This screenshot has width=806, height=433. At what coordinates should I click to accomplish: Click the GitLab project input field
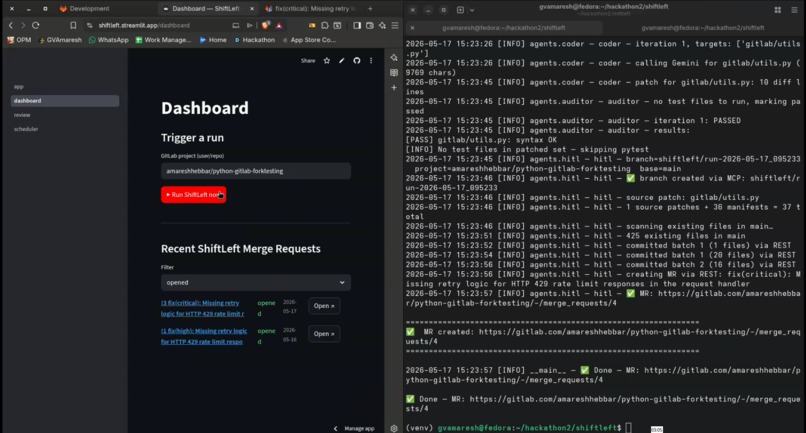(255, 171)
